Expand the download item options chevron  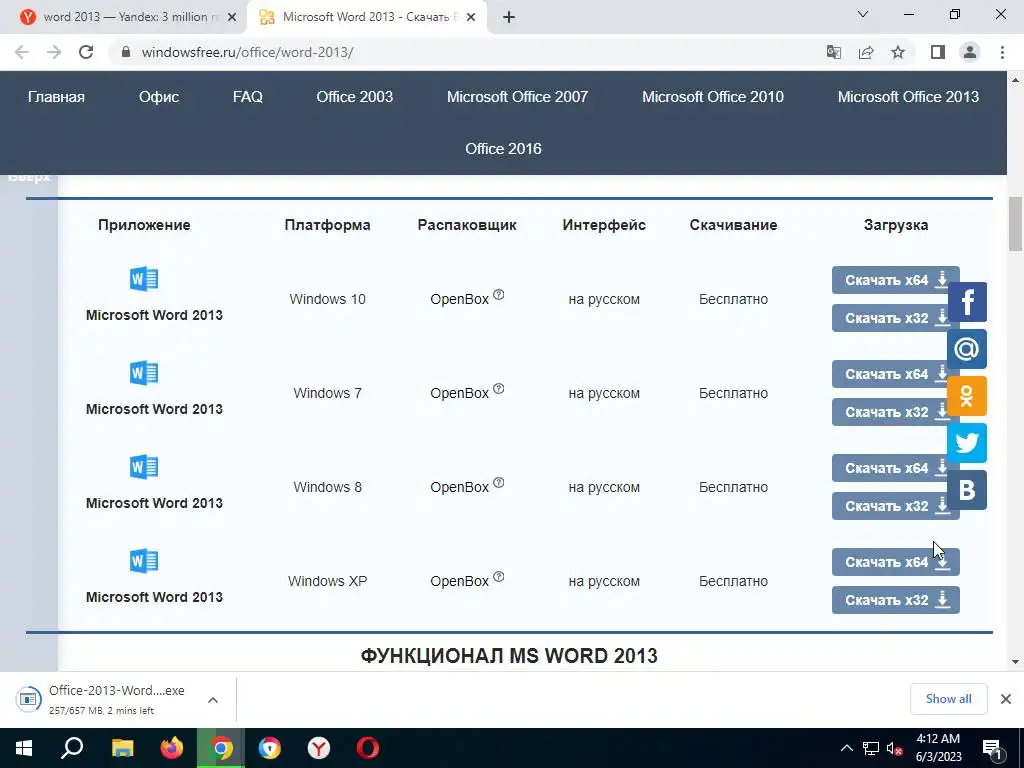pos(213,700)
